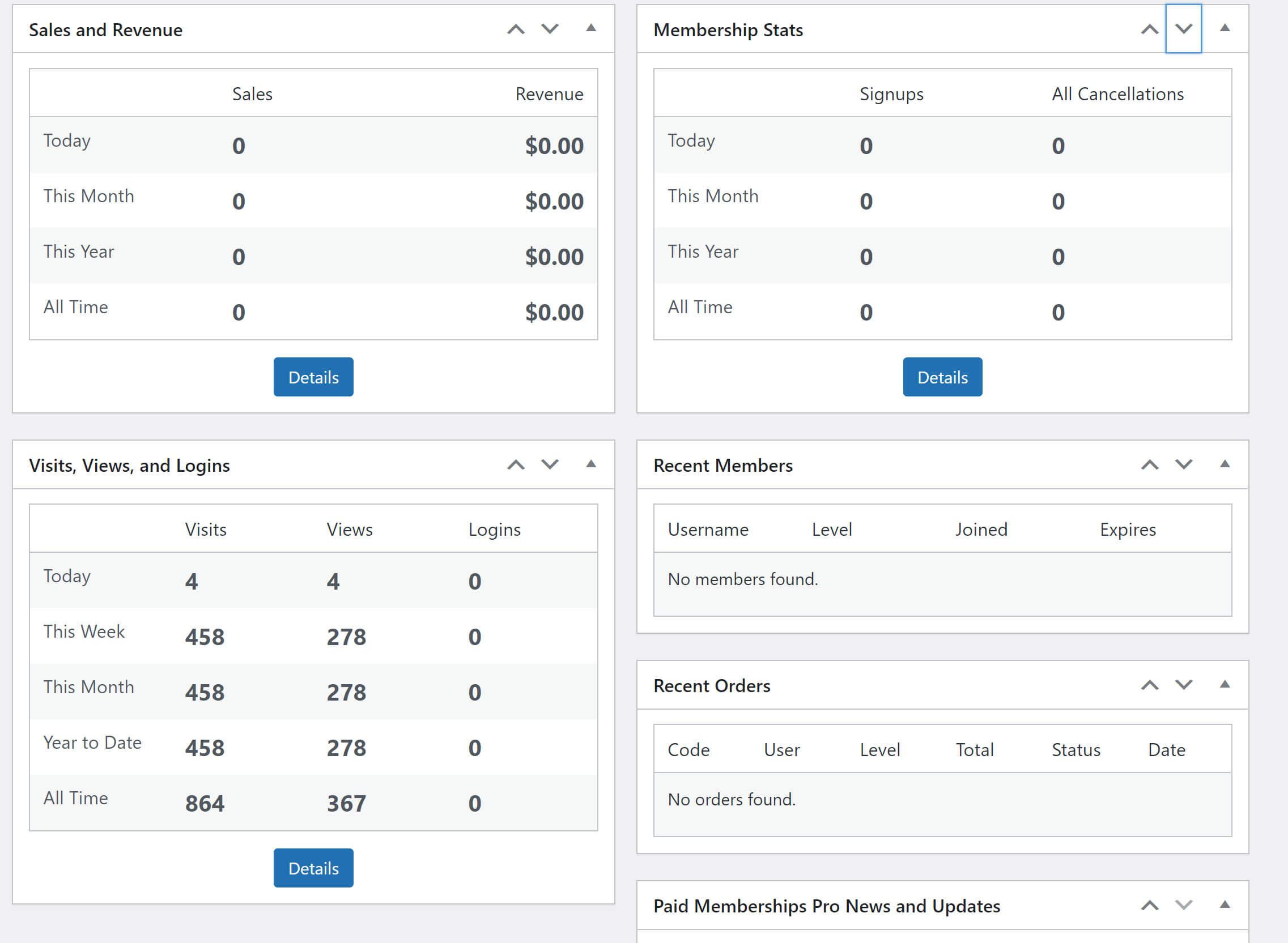The height and width of the screenshot is (943, 1288).
Task: Click the Code column header in Recent Orders
Action: tap(688, 750)
